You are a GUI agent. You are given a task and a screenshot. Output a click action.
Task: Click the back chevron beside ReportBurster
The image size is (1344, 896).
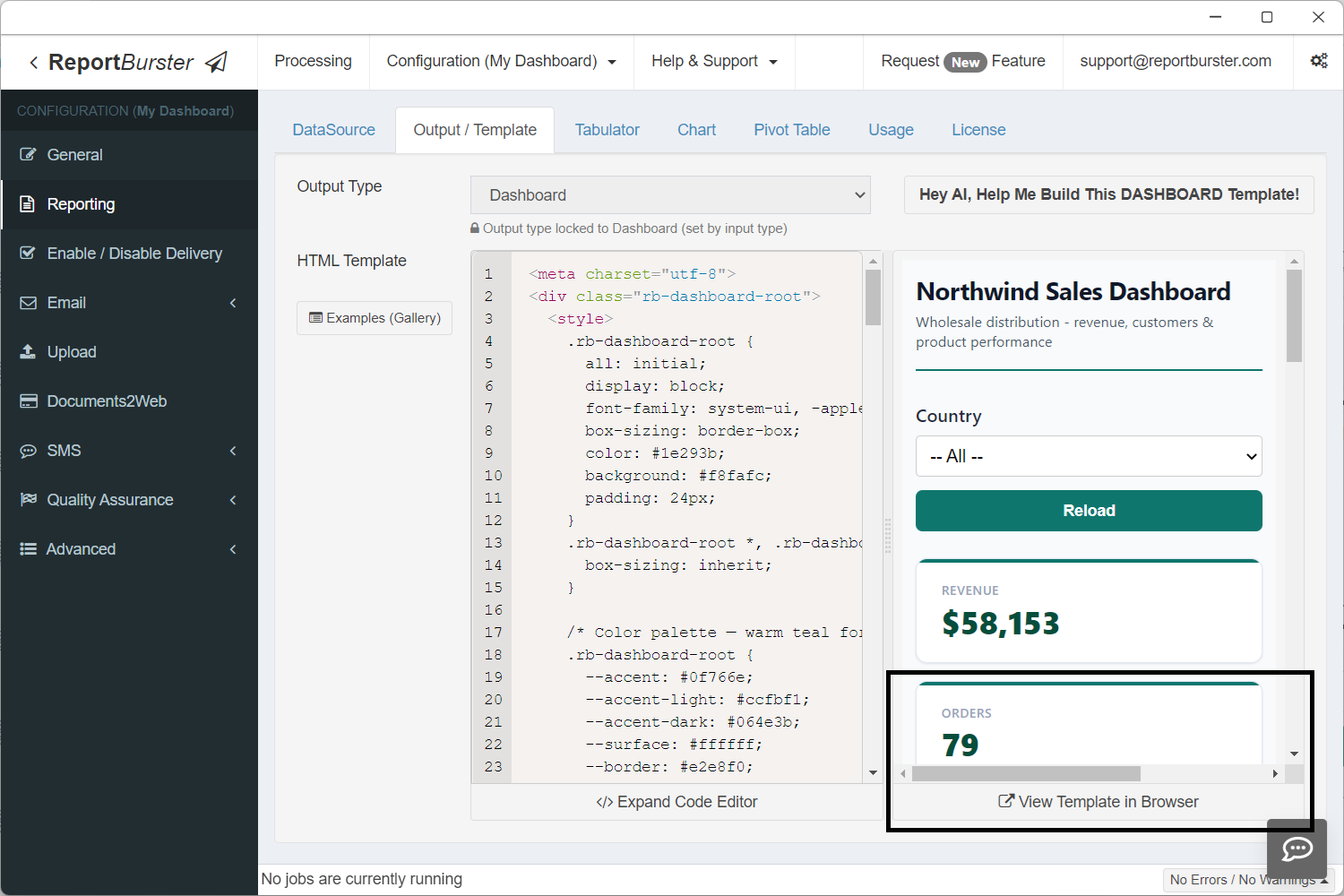[33, 63]
